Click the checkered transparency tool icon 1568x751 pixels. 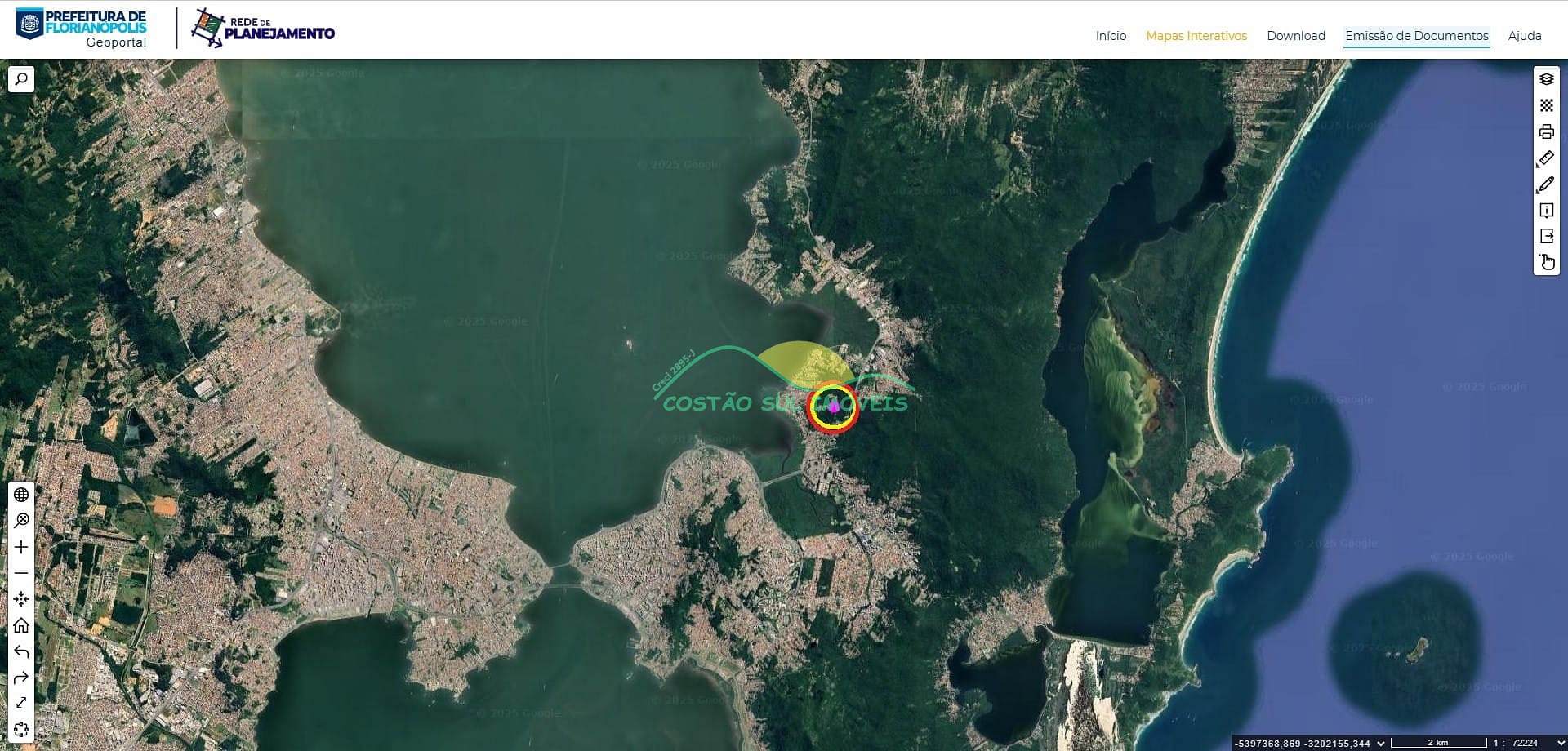click(x=1546, y=105)
